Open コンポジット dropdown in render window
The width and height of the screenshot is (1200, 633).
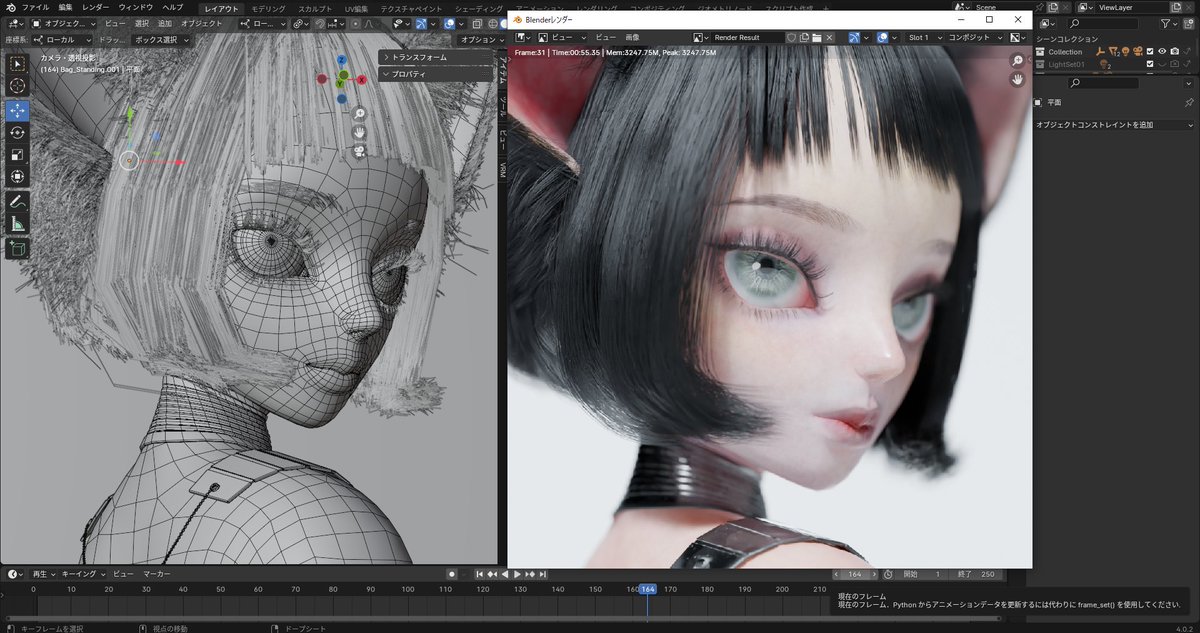(x=975, y=37)
